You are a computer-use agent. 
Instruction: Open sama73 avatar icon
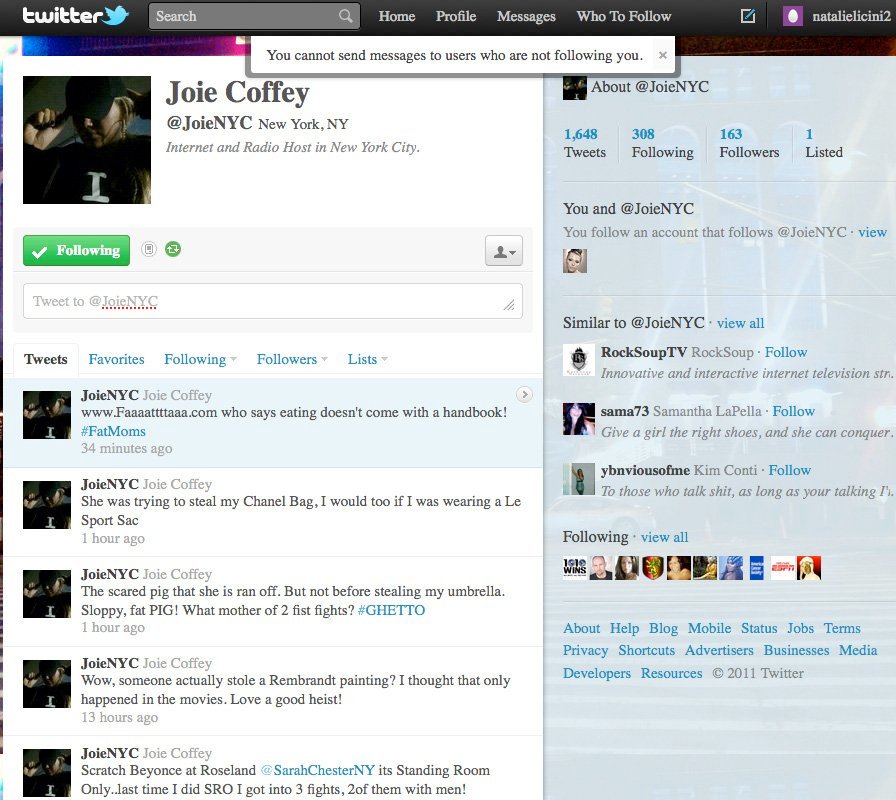[x=579, y=419]
